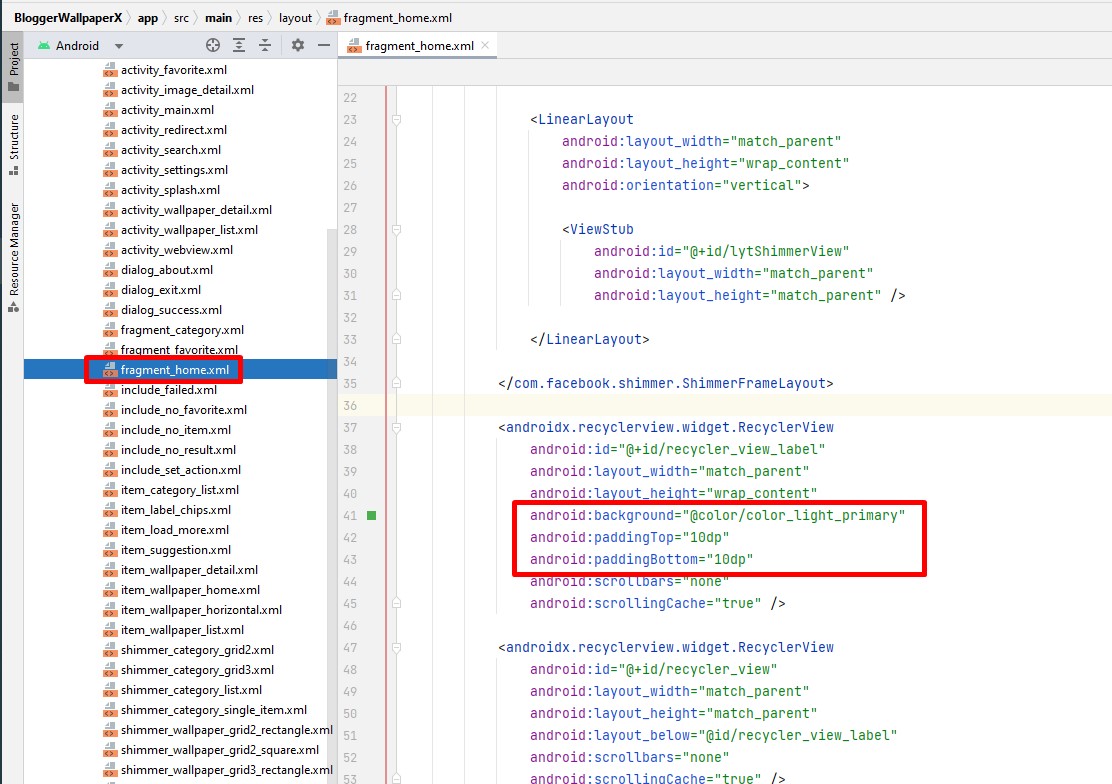Hide the project panel with minus icon
1112x784 pixels.
324,45
